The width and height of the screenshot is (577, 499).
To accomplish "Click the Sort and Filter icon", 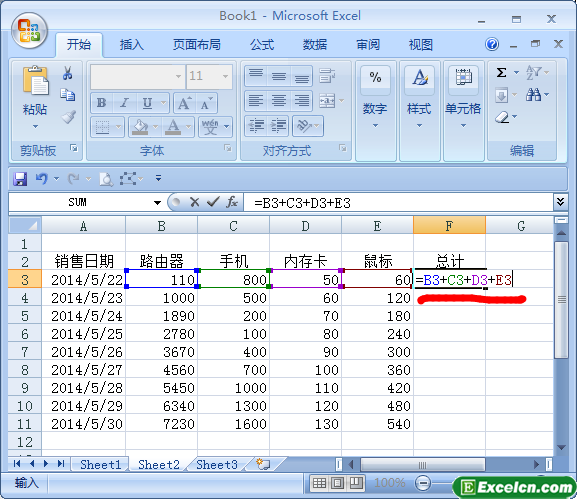I will click(x=534, y=72).
